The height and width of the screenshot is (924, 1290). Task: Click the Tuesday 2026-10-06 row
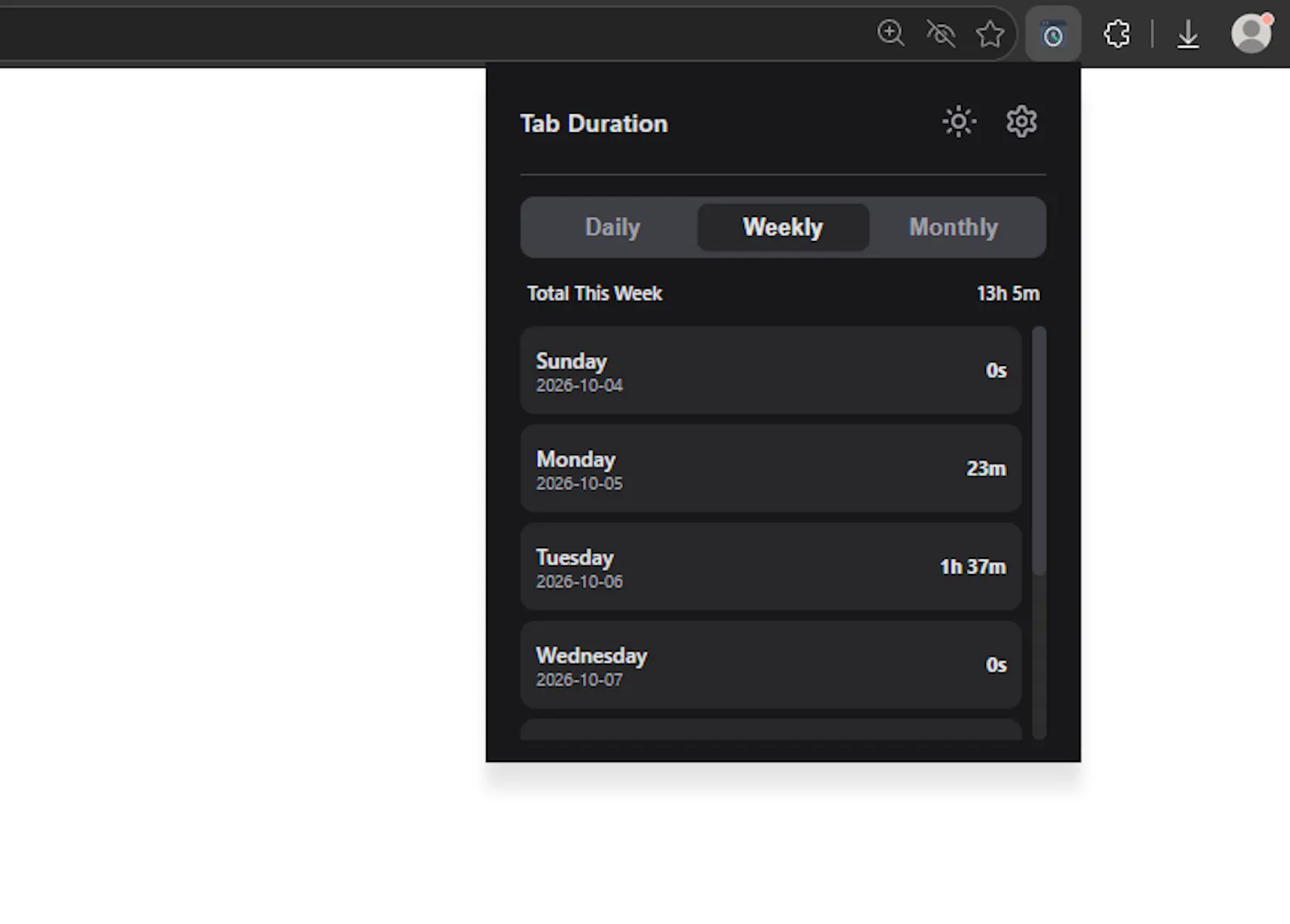tap(771, 567)
